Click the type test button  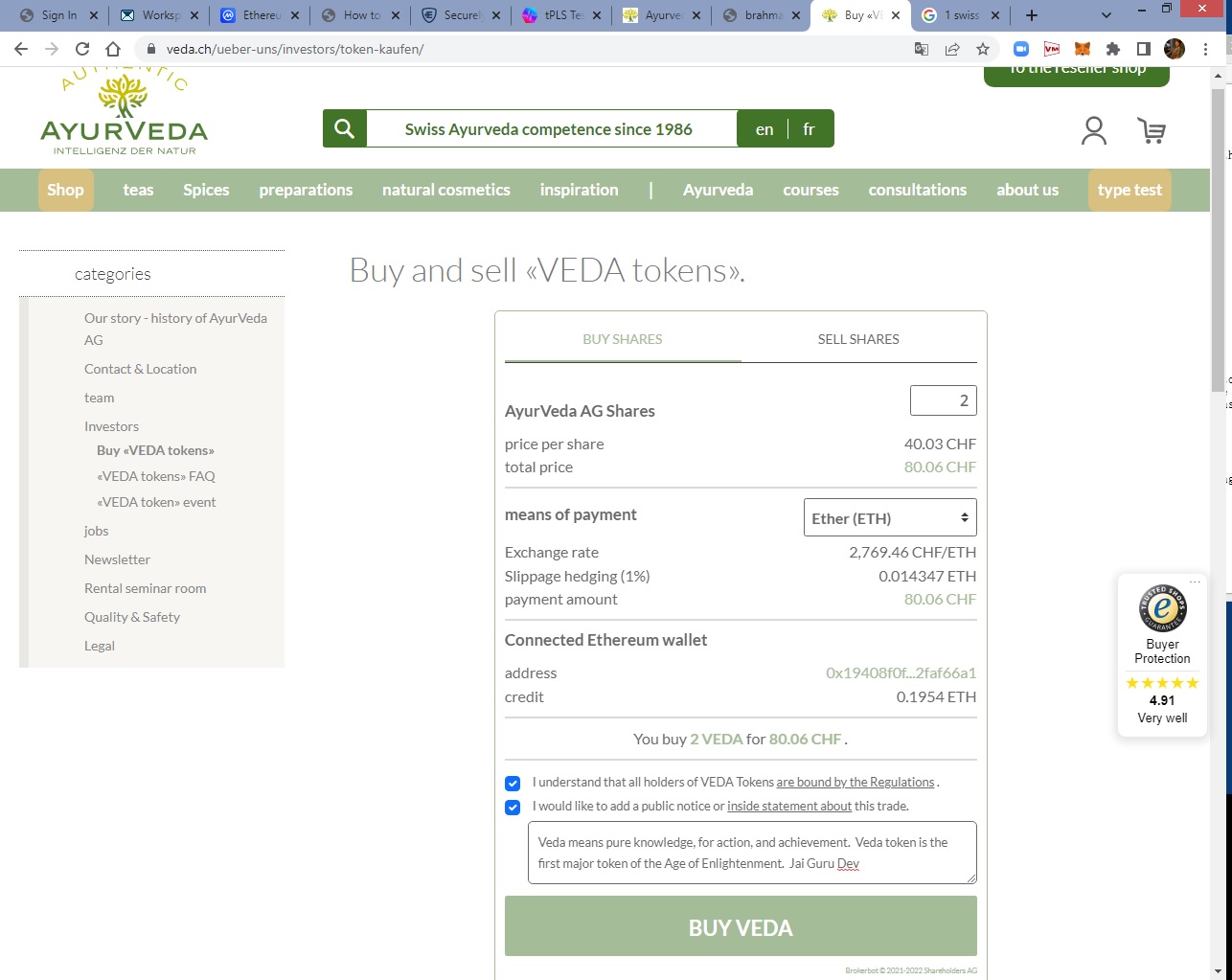point(1129,190)
